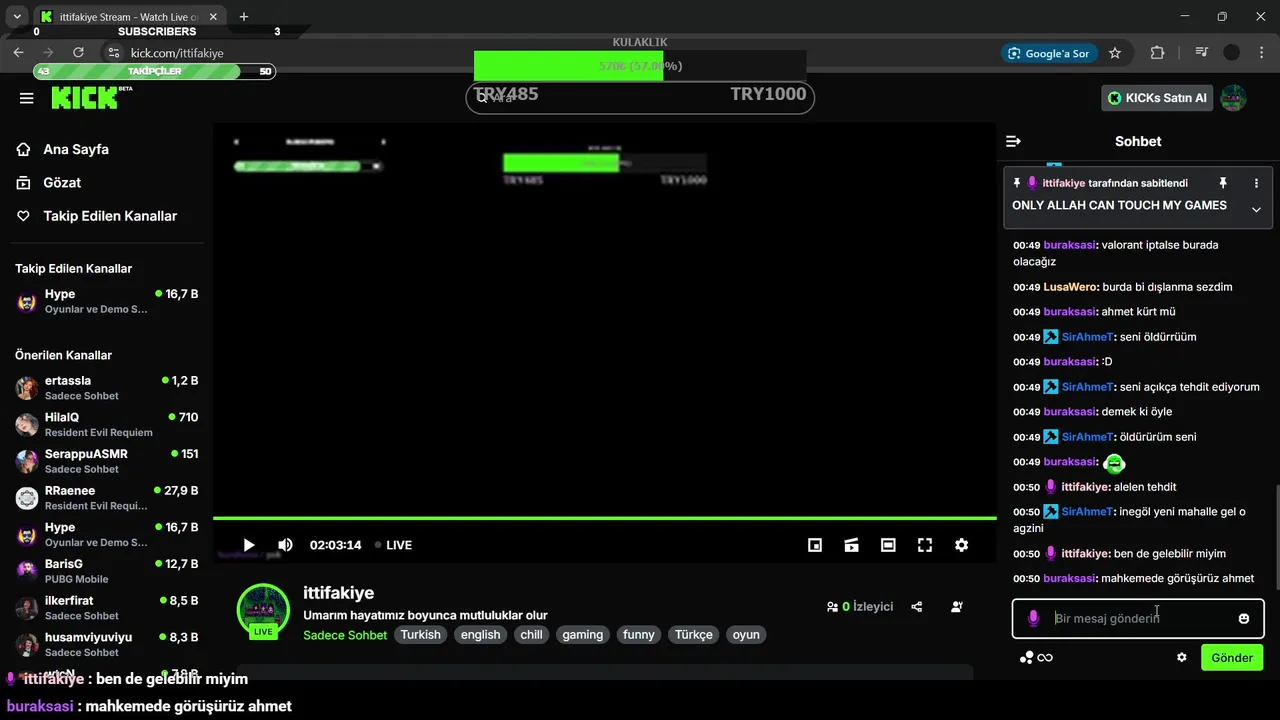The image size is (1280, 720).
Task: Click buraksasi in 'mahkemede görüşürüz ahmet' message
Action: click(x=1070, y=579)
